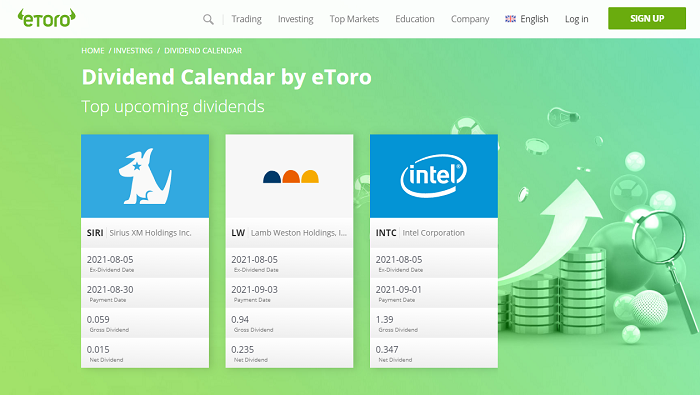
Task: Click INTC ex-dividend date 2021-08-05
Action: [399, 259]
